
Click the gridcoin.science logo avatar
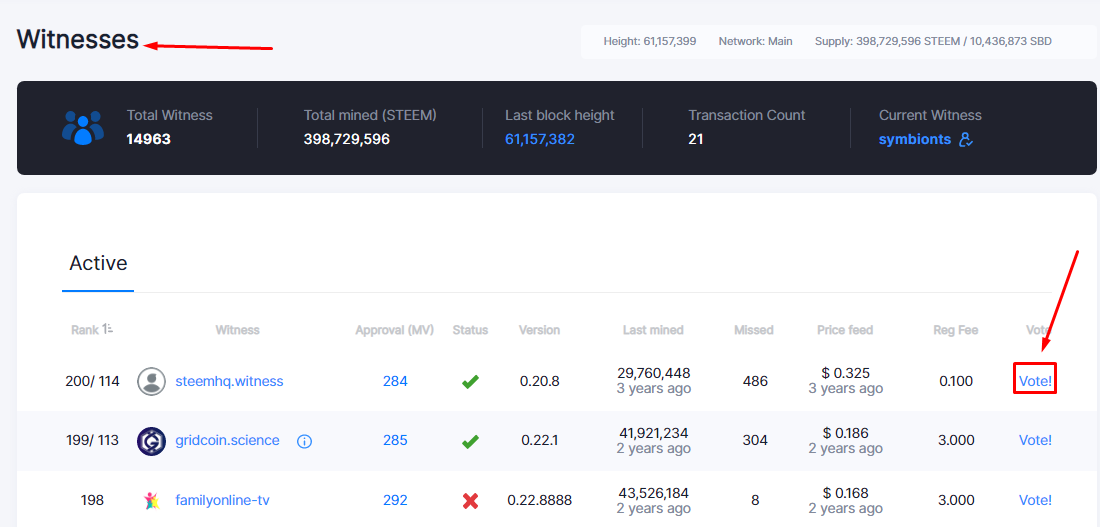coord(152,441)
